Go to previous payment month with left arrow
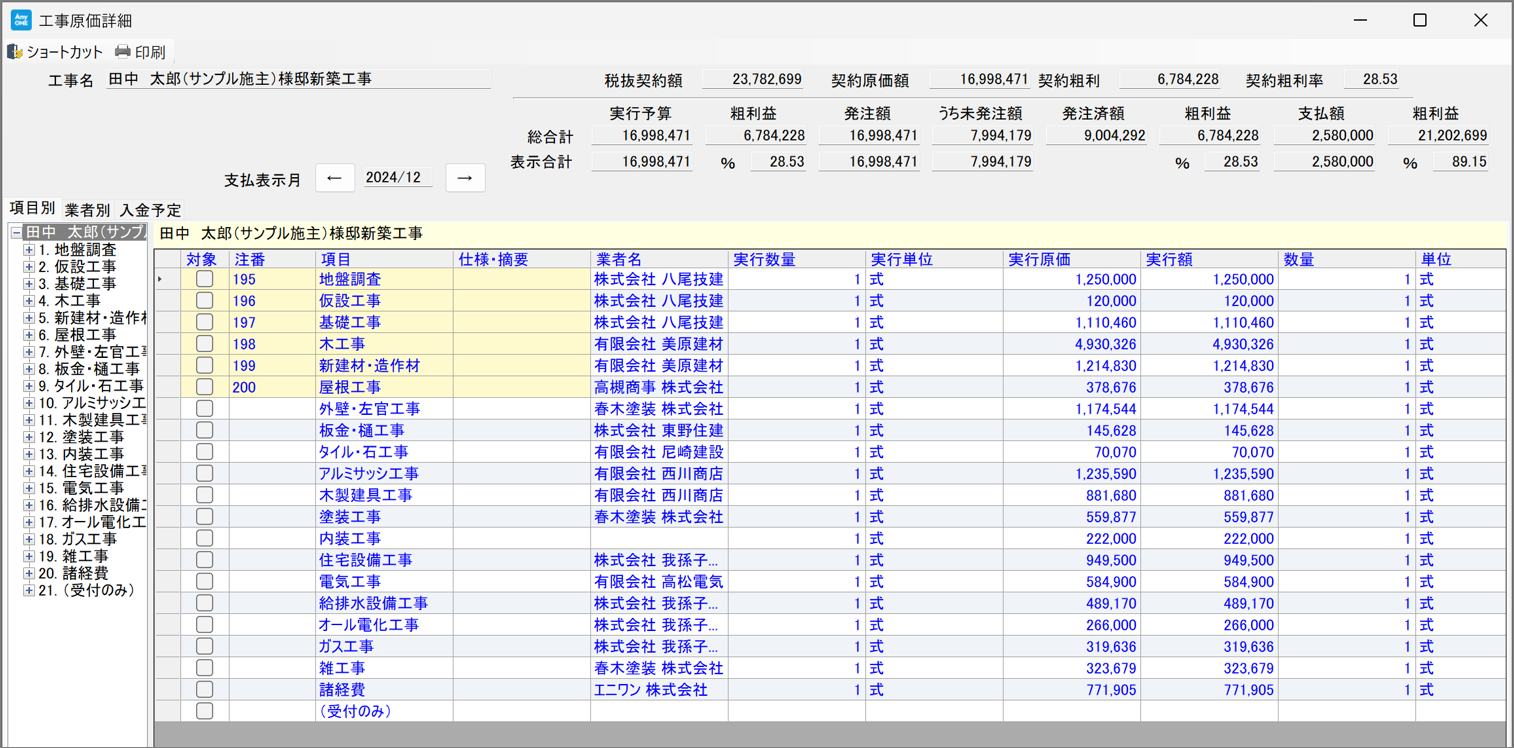Image resolution: width=1514 pixels, height=748 pixels. (x=335, y=178)
